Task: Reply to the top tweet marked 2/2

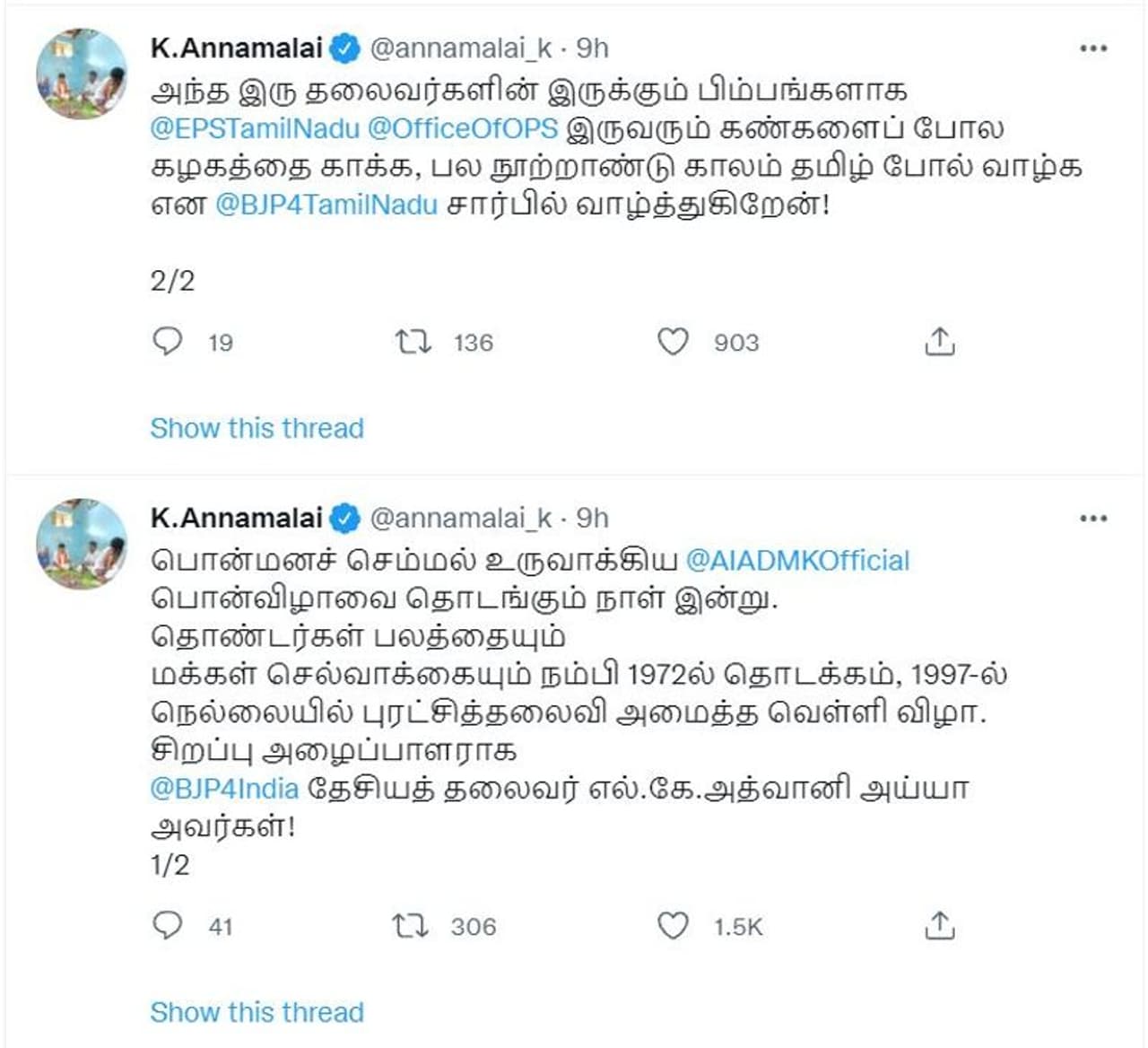Action: point(168,342)
